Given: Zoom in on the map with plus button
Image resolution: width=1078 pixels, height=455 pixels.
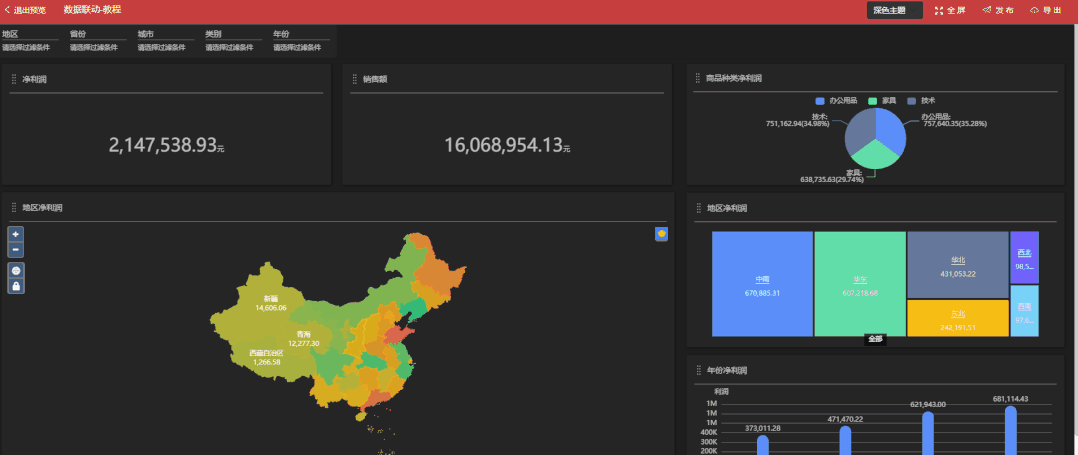Looking at the screenshot, I should 16,234.
